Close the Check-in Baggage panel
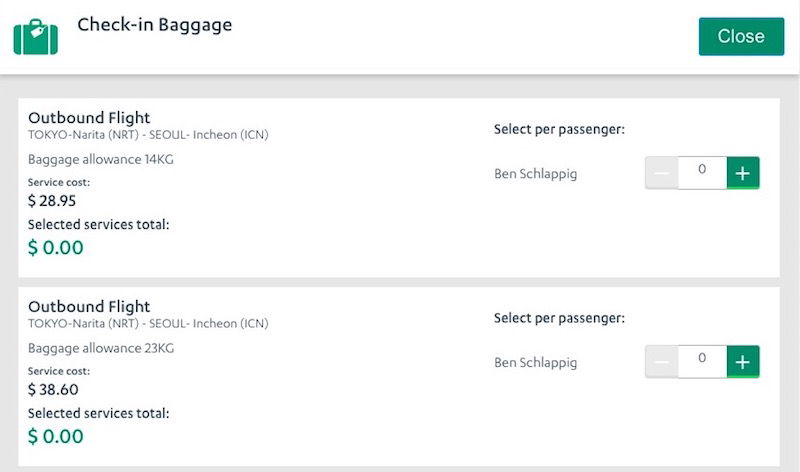 click(x=741, y=36)
